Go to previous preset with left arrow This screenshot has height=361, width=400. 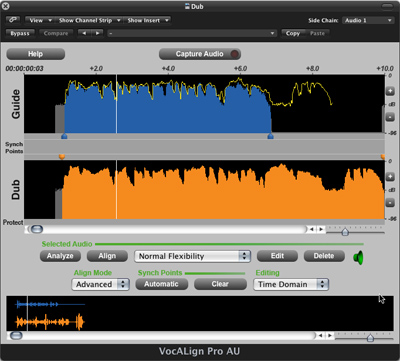point(84,33)
